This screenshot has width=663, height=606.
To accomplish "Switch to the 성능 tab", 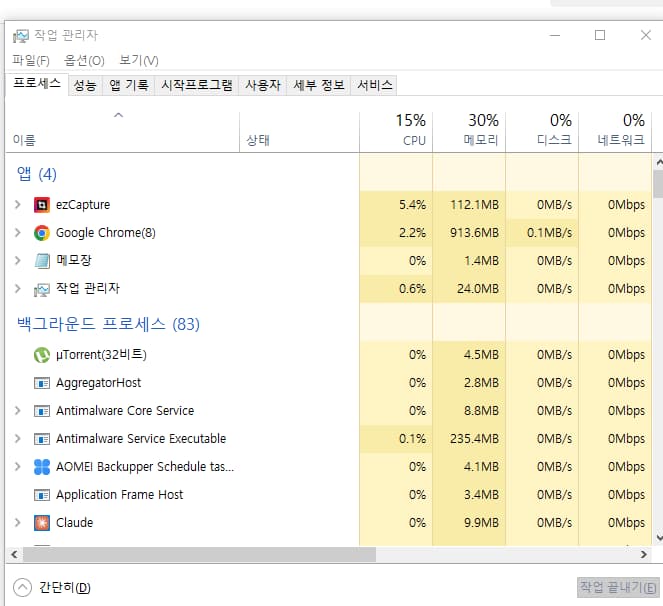I will pos(85,86).
